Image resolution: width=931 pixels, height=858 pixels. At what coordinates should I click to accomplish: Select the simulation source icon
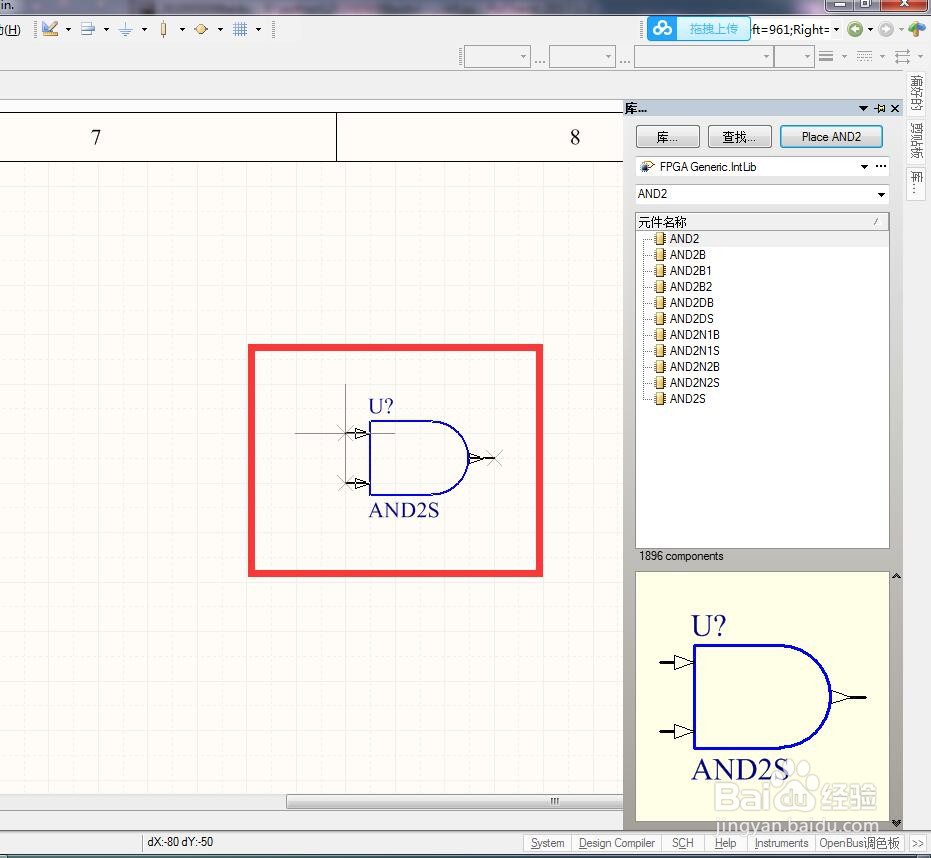click(201, 29)
